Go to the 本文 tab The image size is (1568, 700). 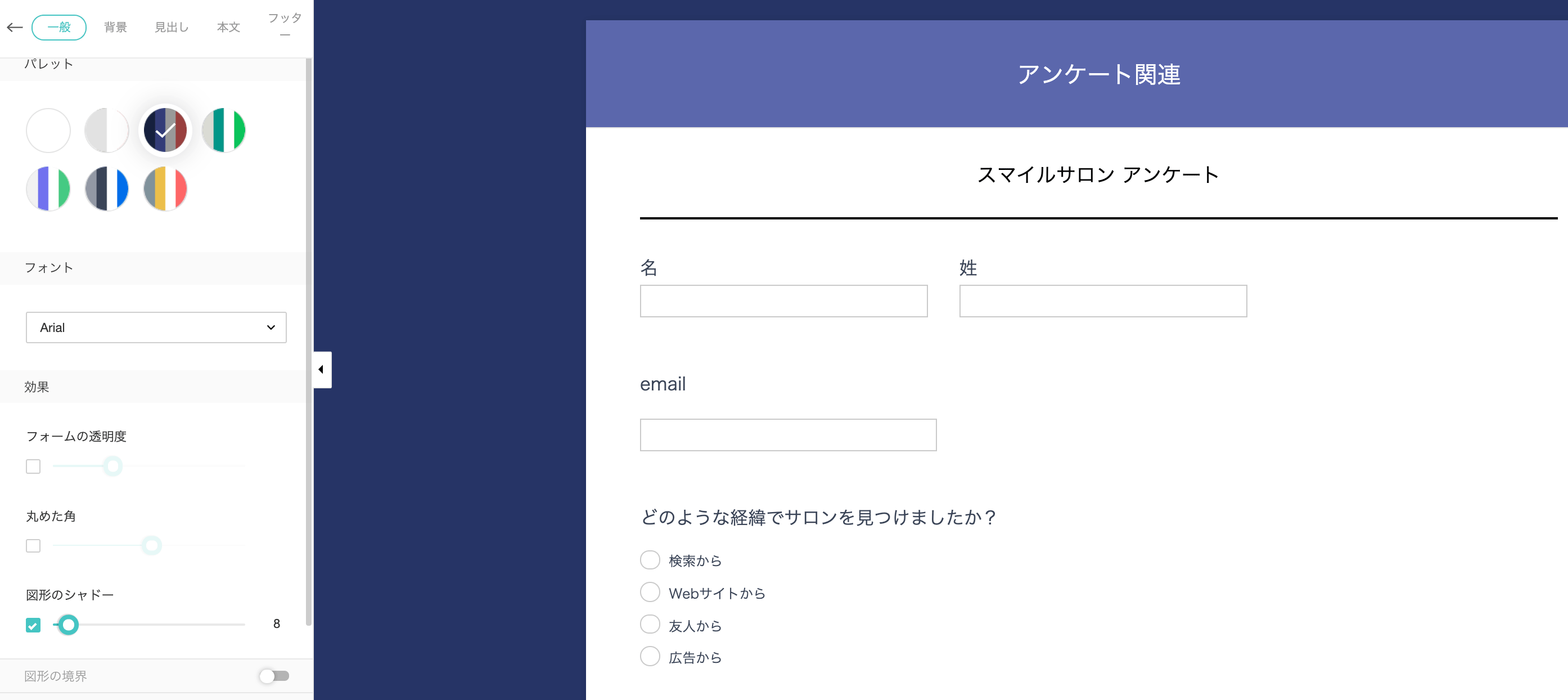228,28
